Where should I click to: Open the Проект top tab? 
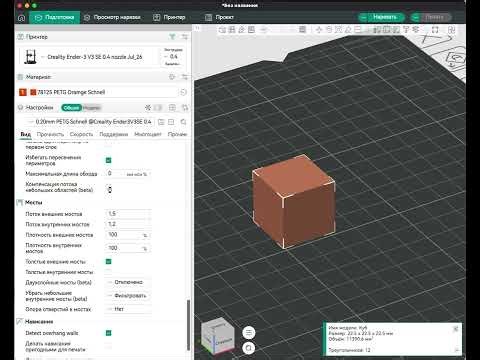pyautogui.click(x=219, y=17)
